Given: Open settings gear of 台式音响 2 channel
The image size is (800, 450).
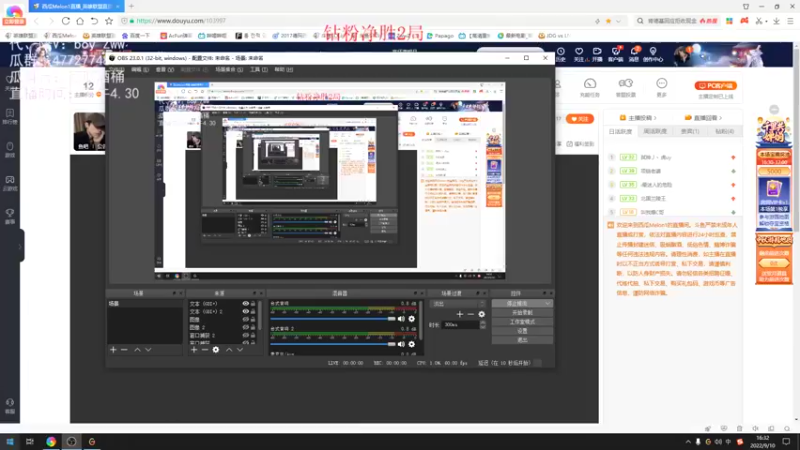Looking at the screenshot, I should coord(412,344).
